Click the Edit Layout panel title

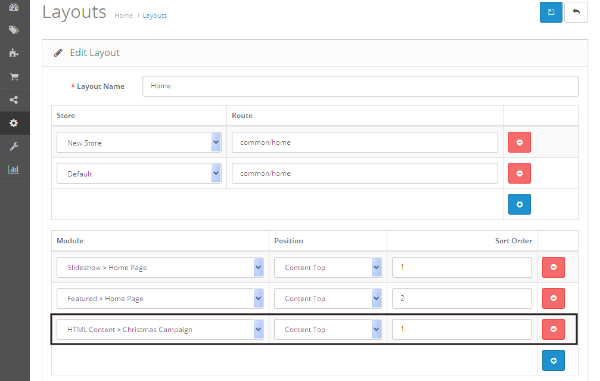(x=95, y=53)
